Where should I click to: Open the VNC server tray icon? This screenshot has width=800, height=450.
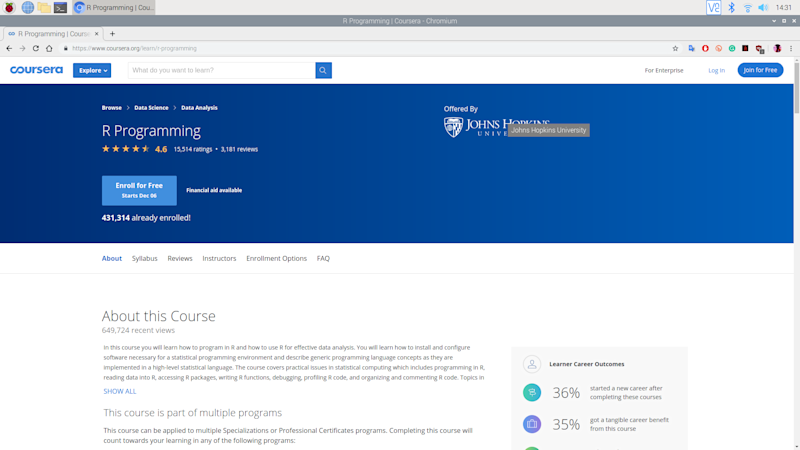point(713,7)
